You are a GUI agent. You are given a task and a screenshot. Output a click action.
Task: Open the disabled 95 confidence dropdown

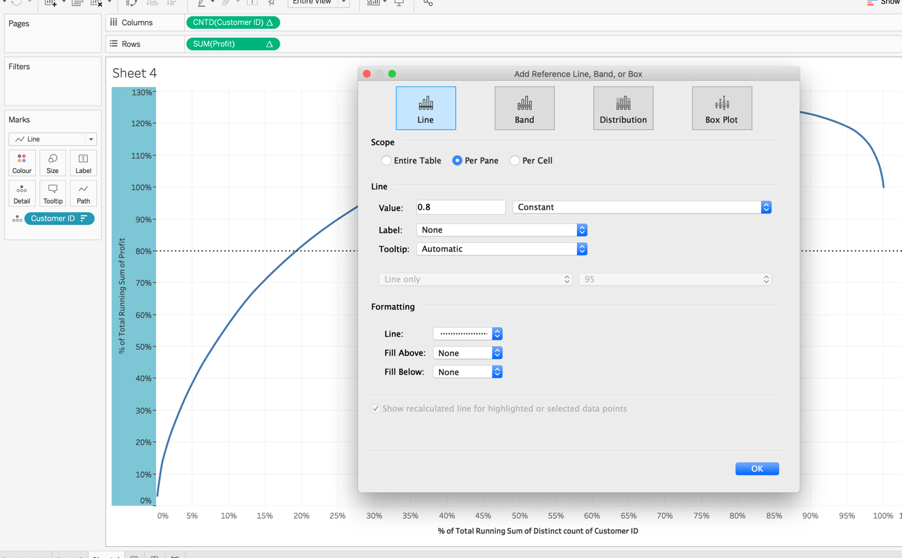click(x=675, y=279)
